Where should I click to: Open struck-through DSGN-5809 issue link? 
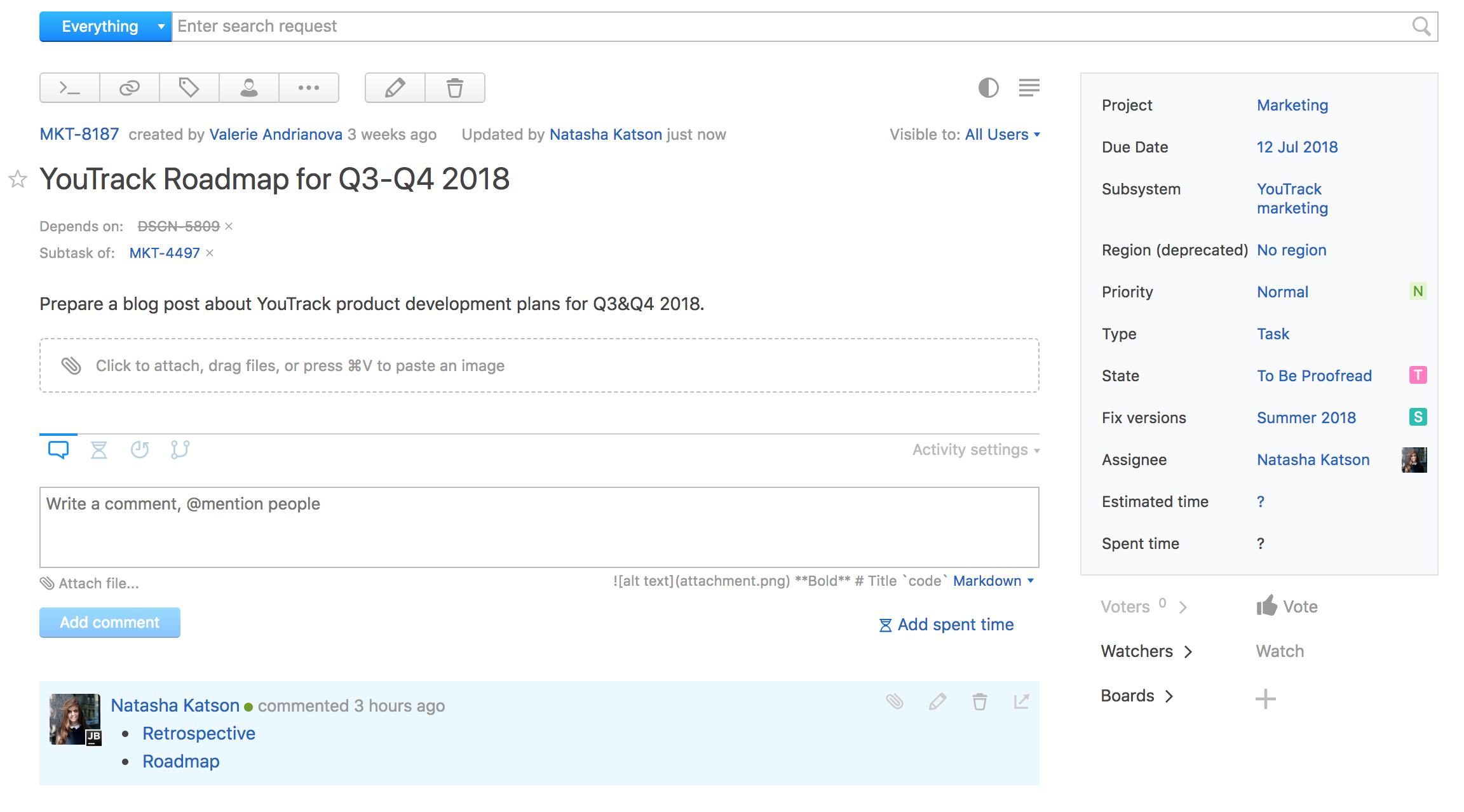click(179, 226)
